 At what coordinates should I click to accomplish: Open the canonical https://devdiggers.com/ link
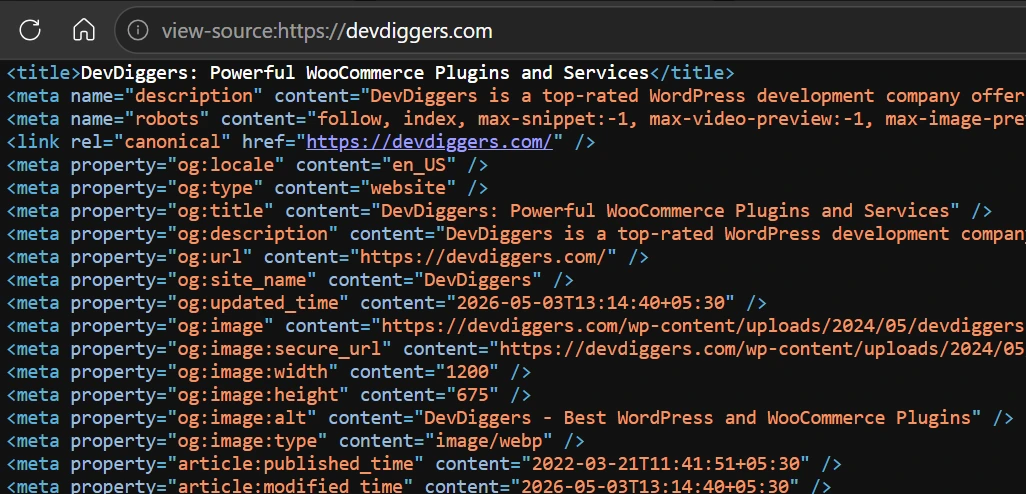pos(429,142)
